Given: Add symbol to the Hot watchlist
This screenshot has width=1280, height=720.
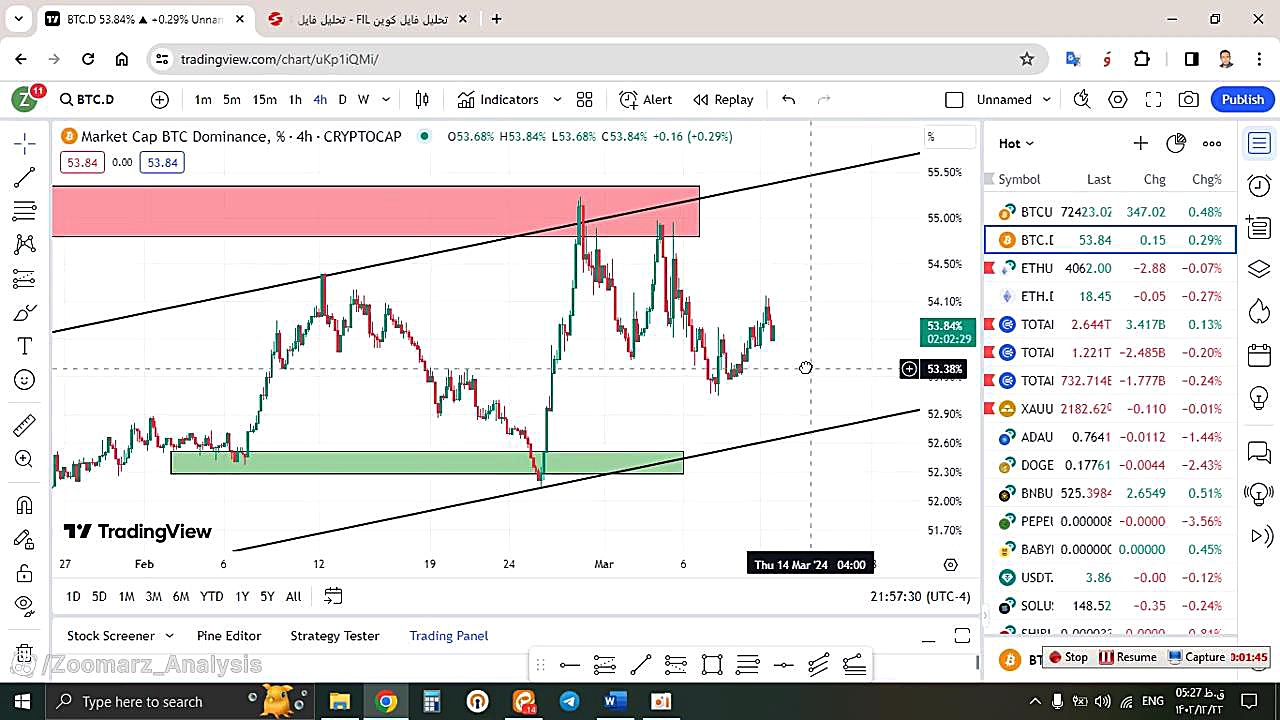Looking at the screenshot, I should click(x=1140, y=143).
